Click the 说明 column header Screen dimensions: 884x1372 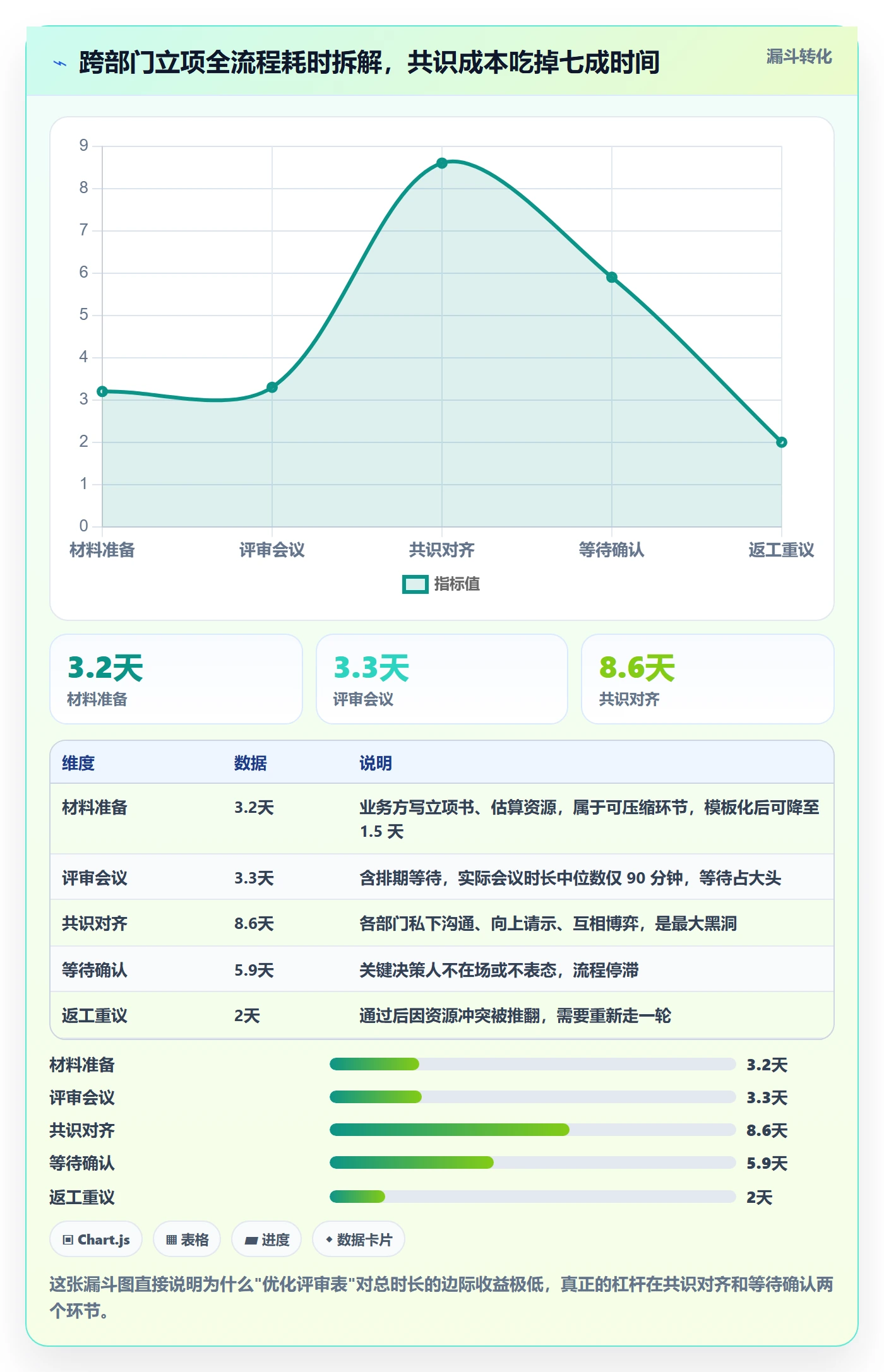[376, 763]
